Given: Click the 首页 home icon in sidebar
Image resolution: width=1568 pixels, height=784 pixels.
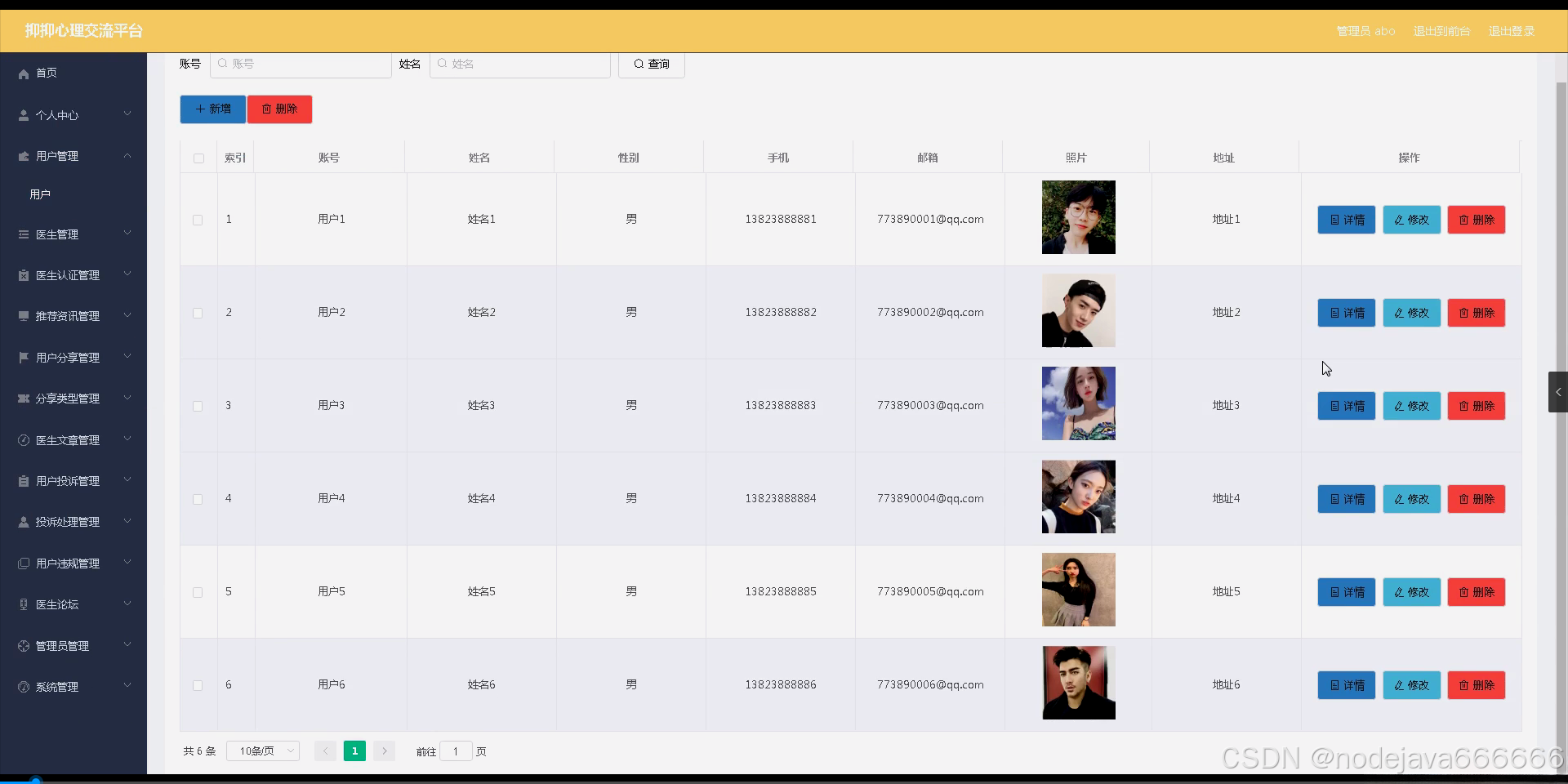Looking at the screenshot, I should tap(24, 73).
